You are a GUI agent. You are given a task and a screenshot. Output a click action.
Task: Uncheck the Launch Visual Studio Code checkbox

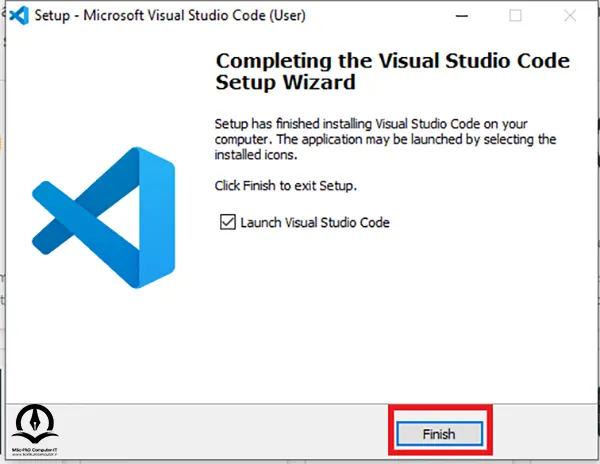click(228, 222)
